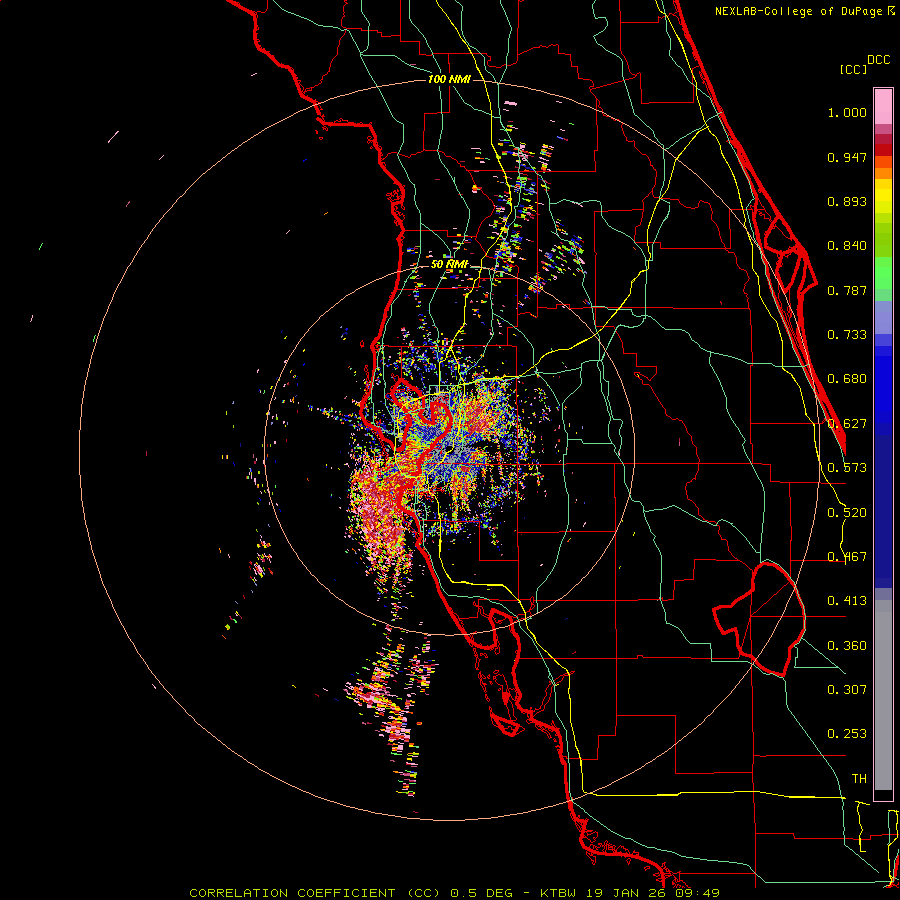Click the 0.733 legend value
The width and height of the screenshot is (900, 900).
coord(847,335)
